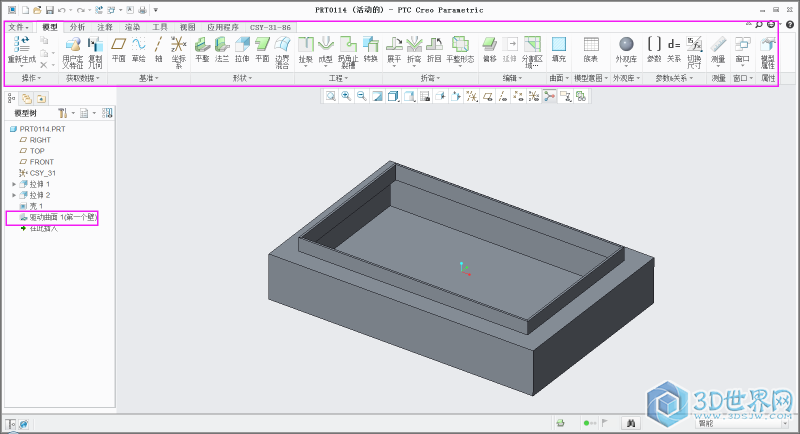Open the 形状 group dropdown

pos(242,78)
